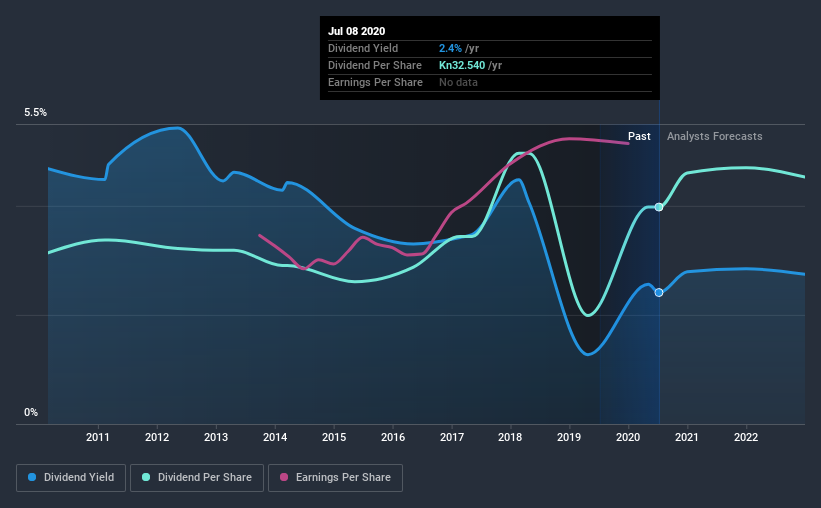Click the 2018 x-axis label

click(x=510, y=437)
